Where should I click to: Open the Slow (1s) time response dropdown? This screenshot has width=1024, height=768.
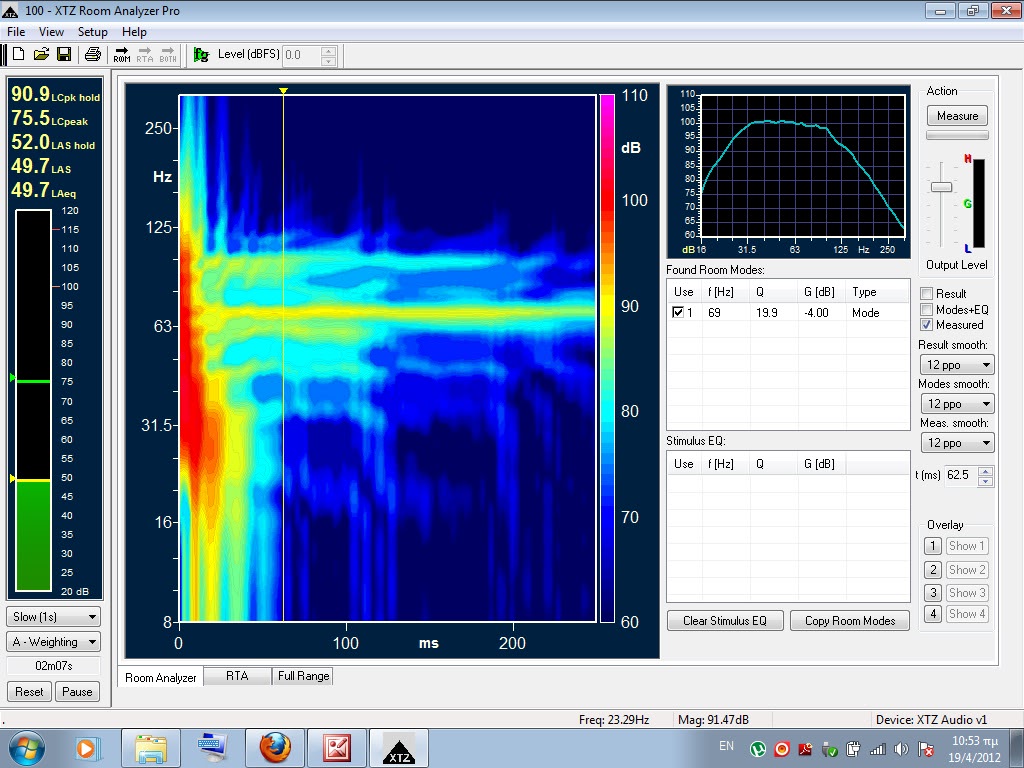[x=54, y=617]
